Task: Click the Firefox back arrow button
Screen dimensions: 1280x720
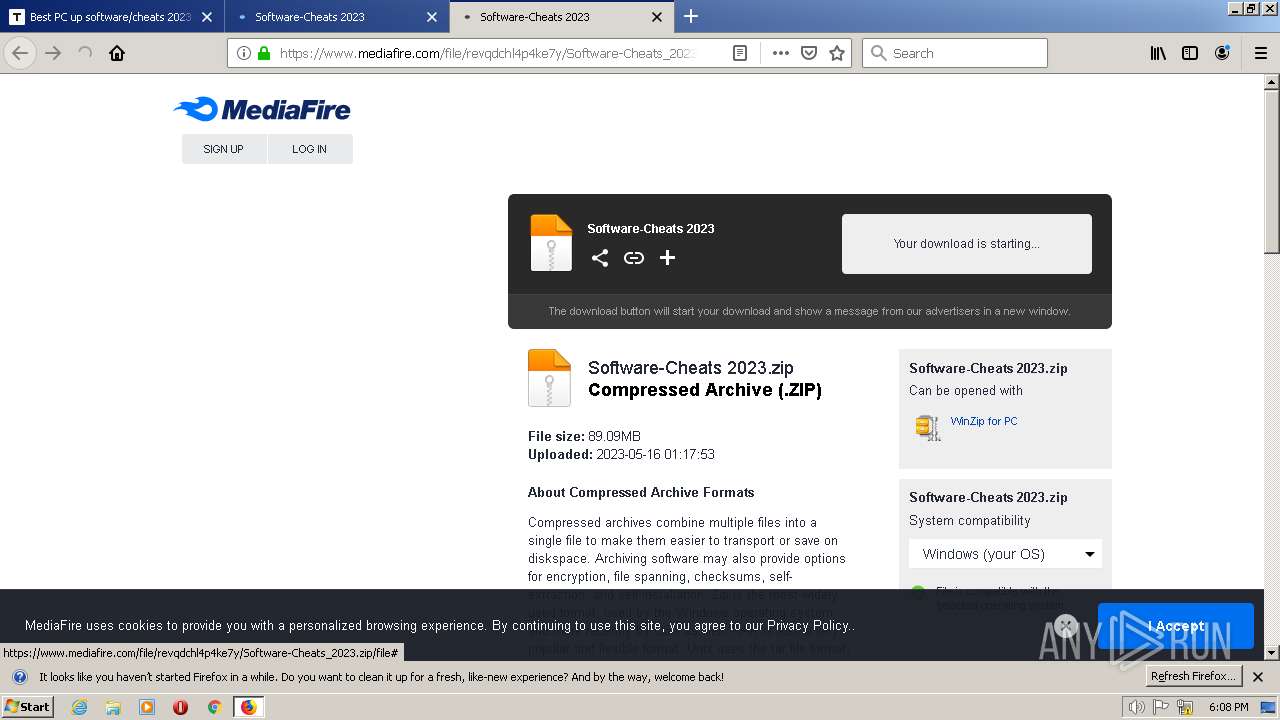Action: pyautogui.click(x=20, y=53)
